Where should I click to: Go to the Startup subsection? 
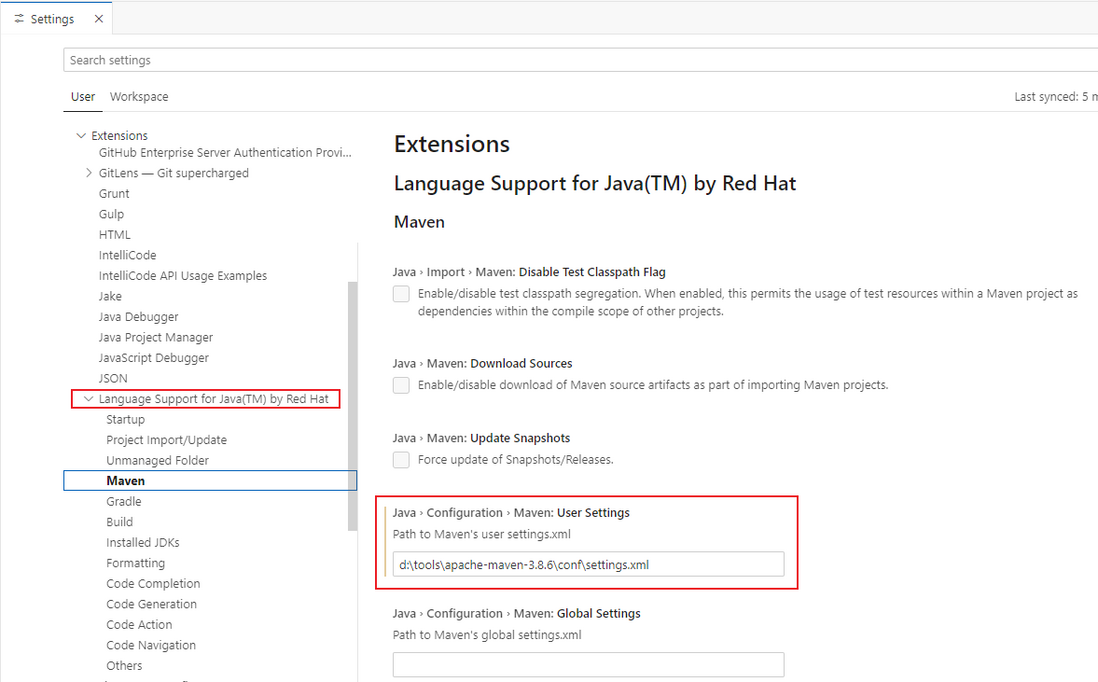(x=125, y=419)
